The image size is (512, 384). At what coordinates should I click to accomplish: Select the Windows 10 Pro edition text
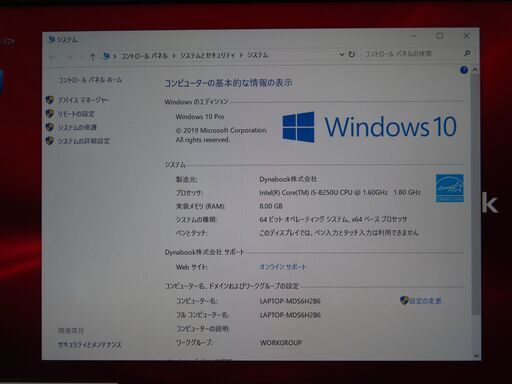coord(200,117)
